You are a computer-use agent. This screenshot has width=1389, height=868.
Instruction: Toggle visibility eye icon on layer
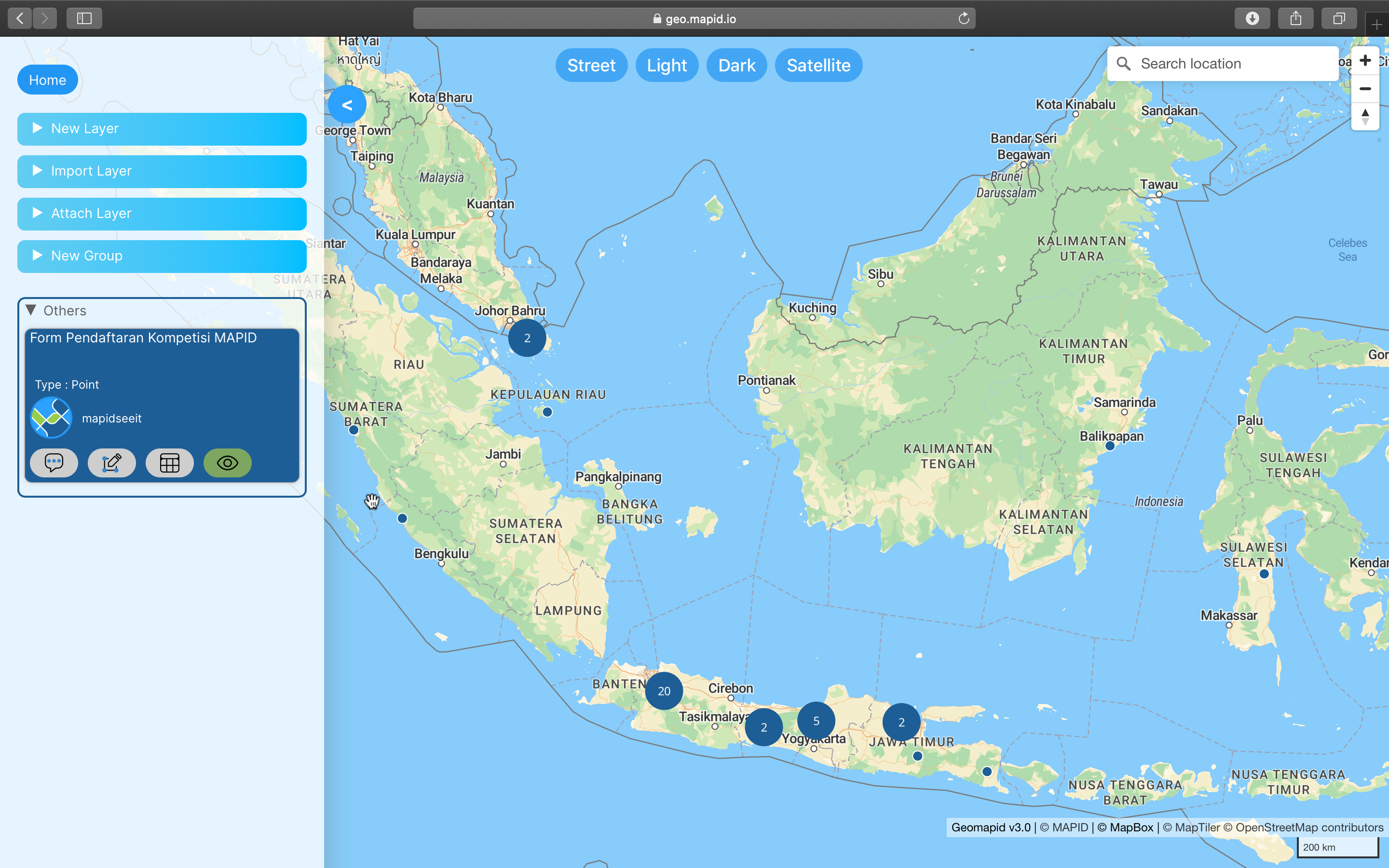tap(228, 462)
